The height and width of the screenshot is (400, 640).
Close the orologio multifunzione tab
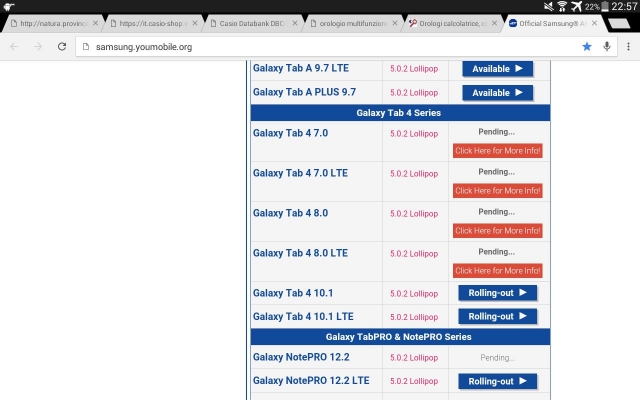[x=395, y=23]
